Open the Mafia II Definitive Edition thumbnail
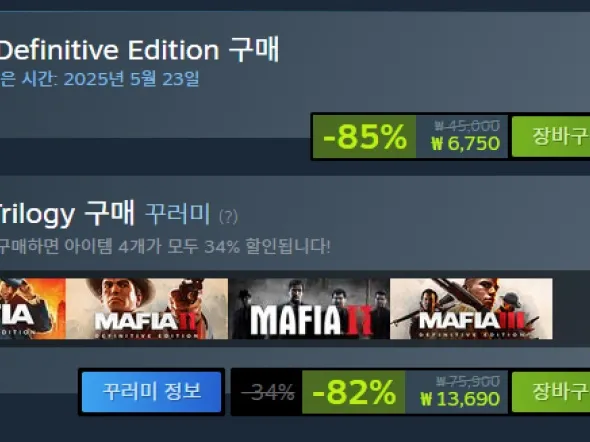The height and width of the screenshot is (442, 590). pyautogui.click(x=147, y=308)
